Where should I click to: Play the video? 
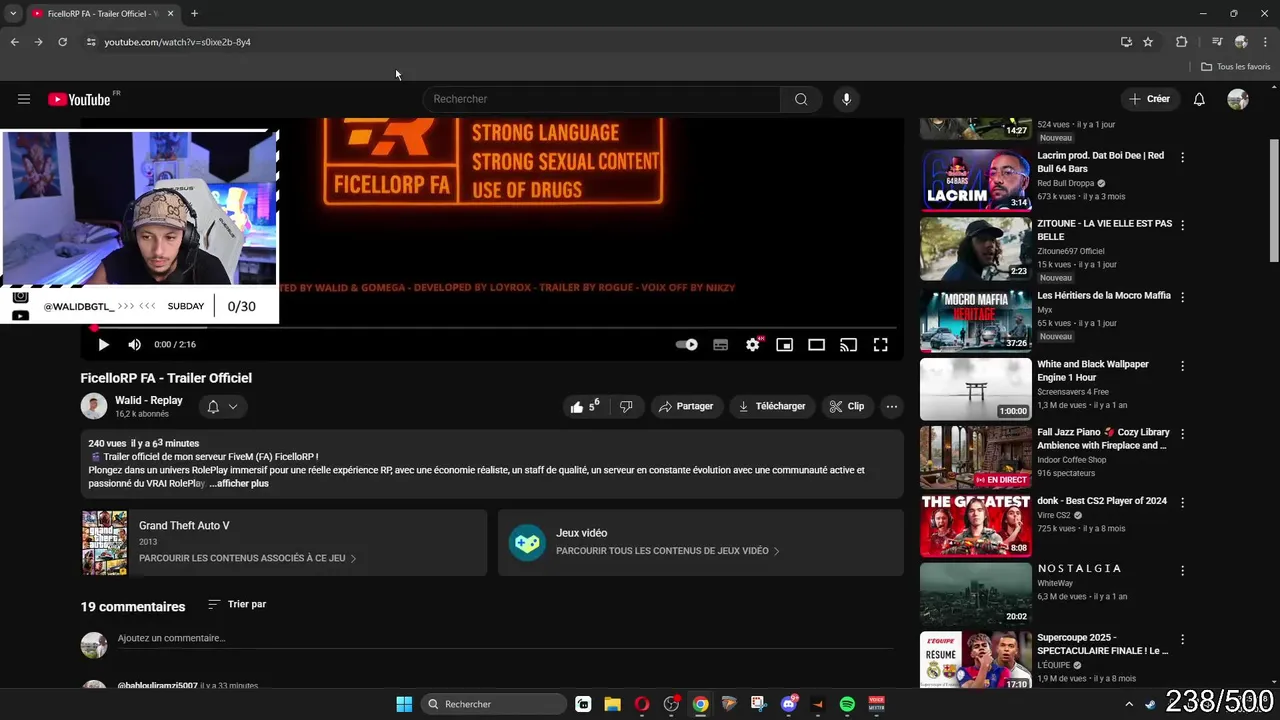103,344
